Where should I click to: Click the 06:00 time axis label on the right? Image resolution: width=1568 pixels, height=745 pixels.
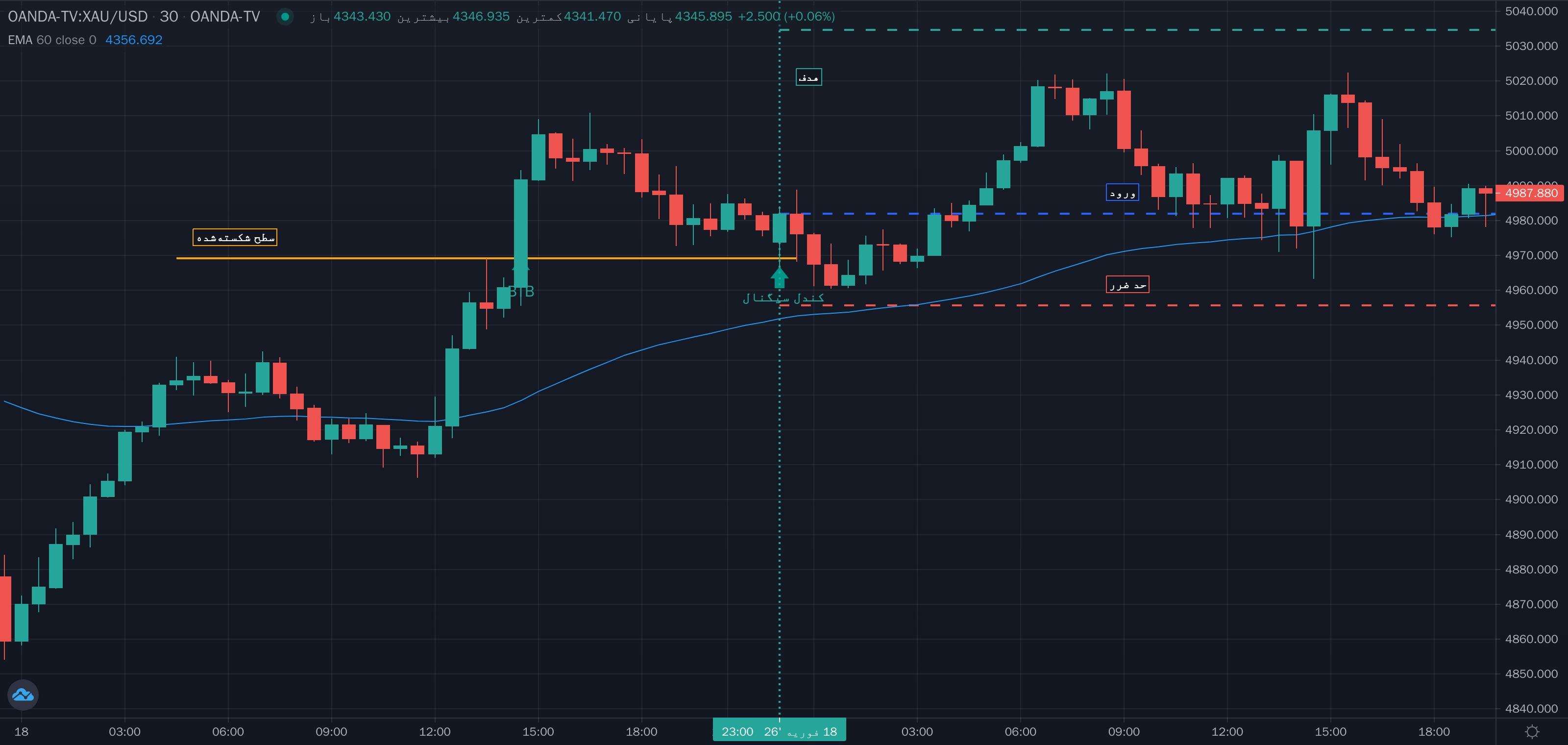pyautogui.click(x=1020, y=732)
